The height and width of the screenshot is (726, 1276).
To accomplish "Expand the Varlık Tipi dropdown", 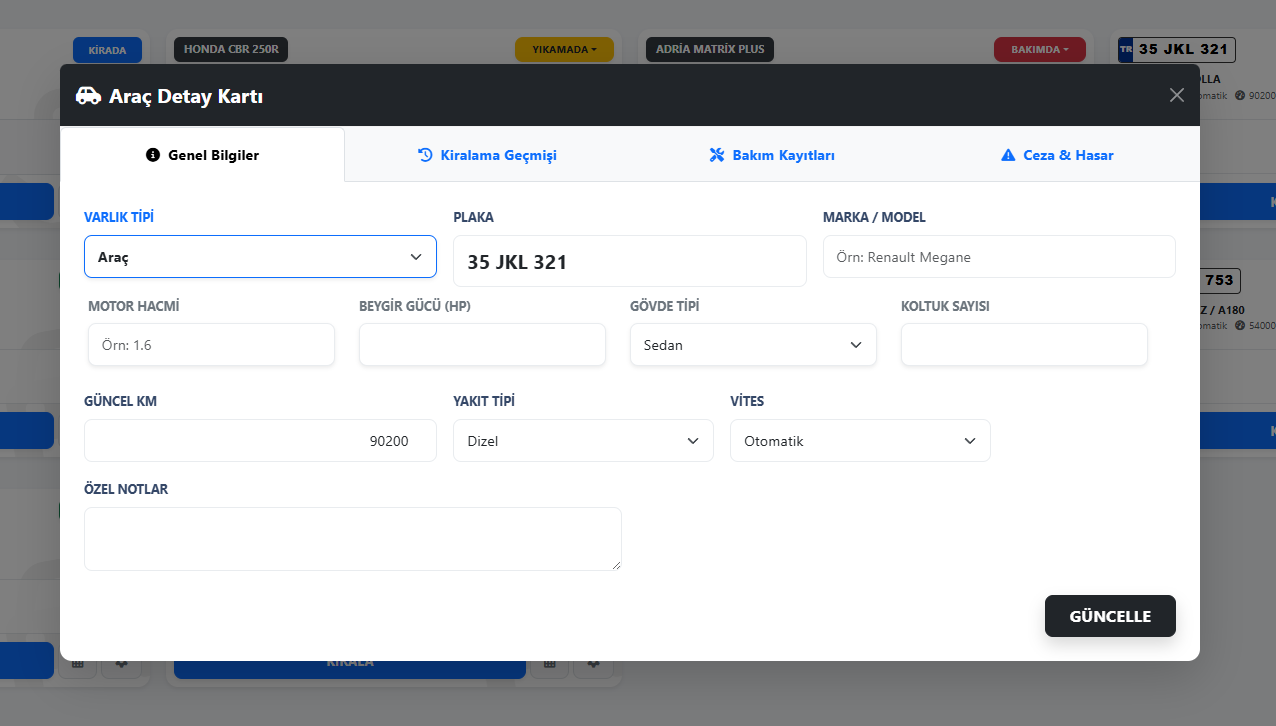I will (x=260, y=257).
